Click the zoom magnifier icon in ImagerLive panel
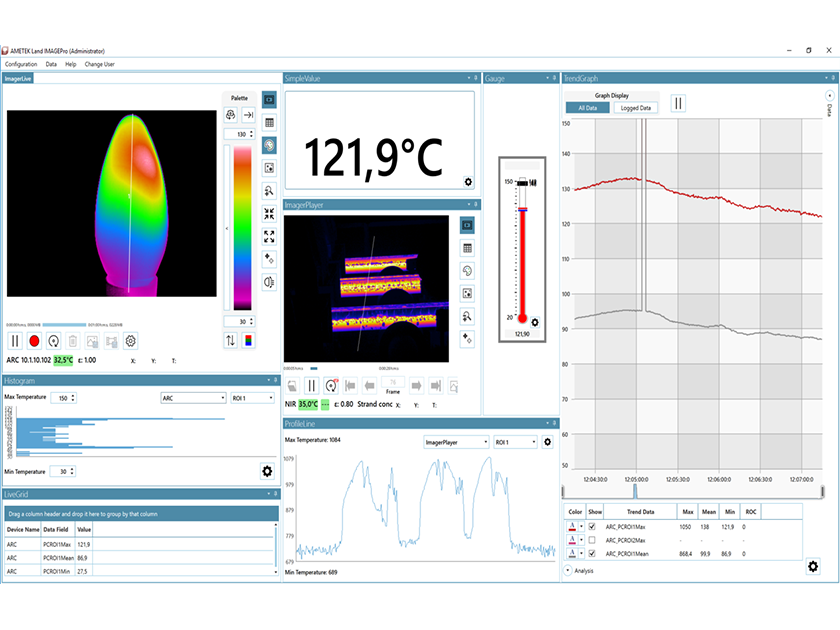840x630 pixels. click(270, 190)
